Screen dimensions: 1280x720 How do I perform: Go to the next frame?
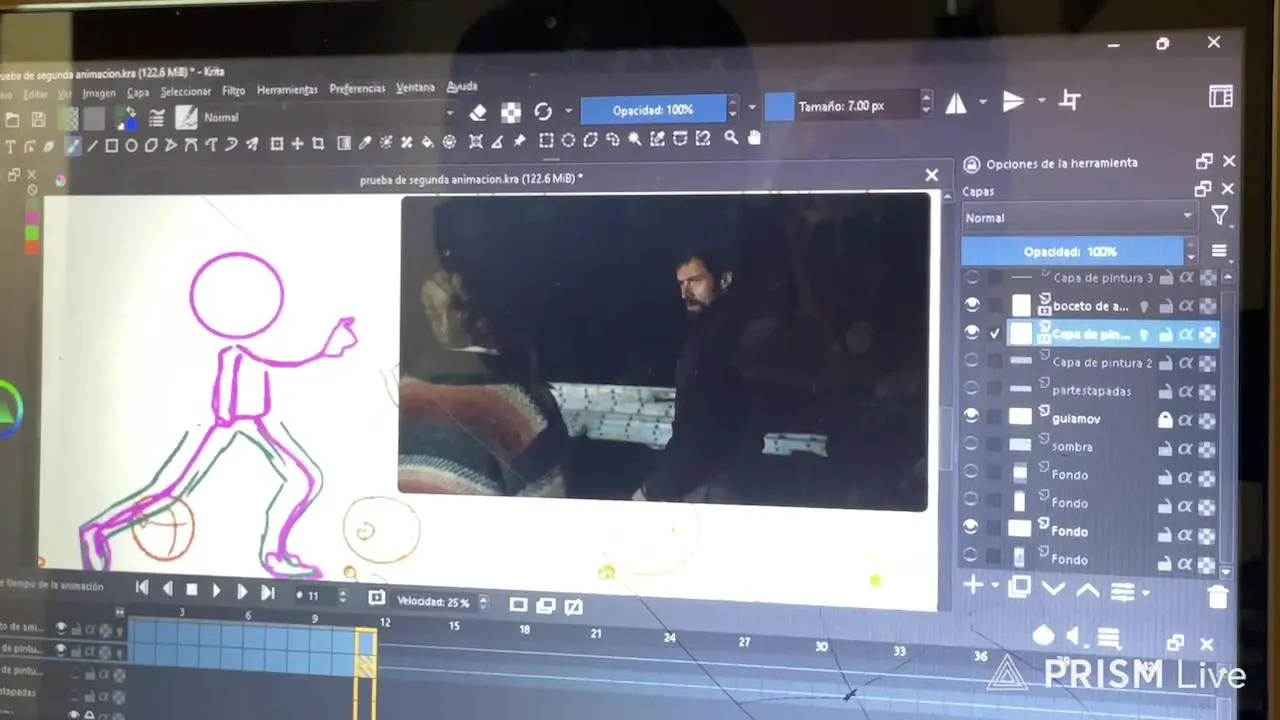coord(241,591)
